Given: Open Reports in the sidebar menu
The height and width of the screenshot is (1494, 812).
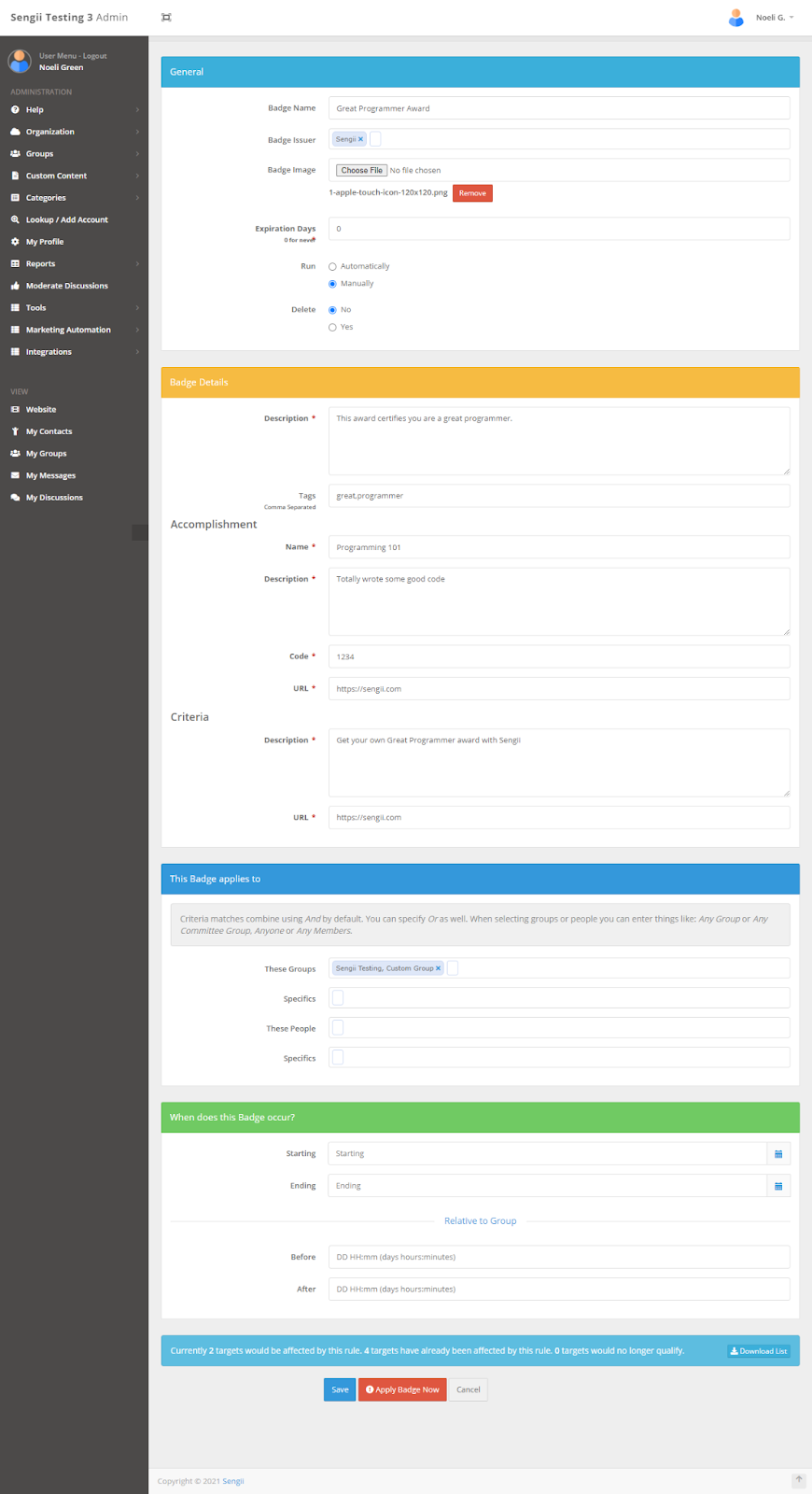Looking at the screenshot, I should click(74, 263).
